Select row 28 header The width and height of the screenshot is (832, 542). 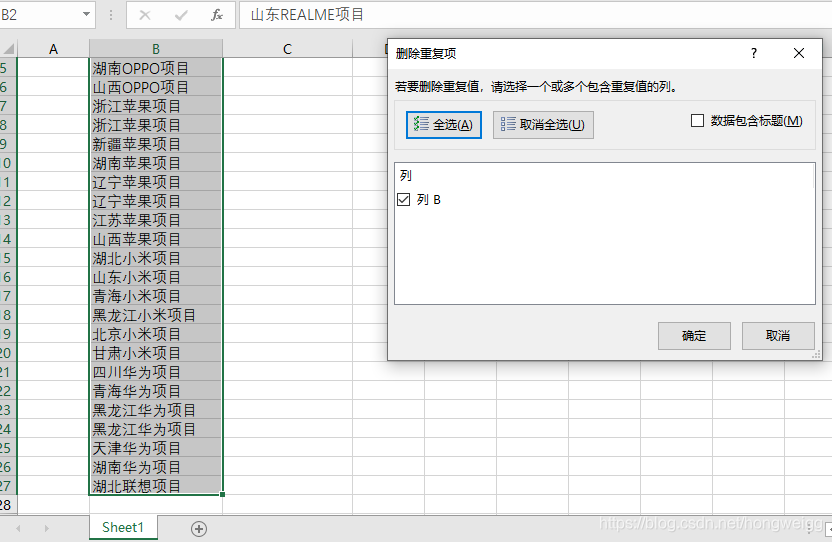tap(7, 505)
